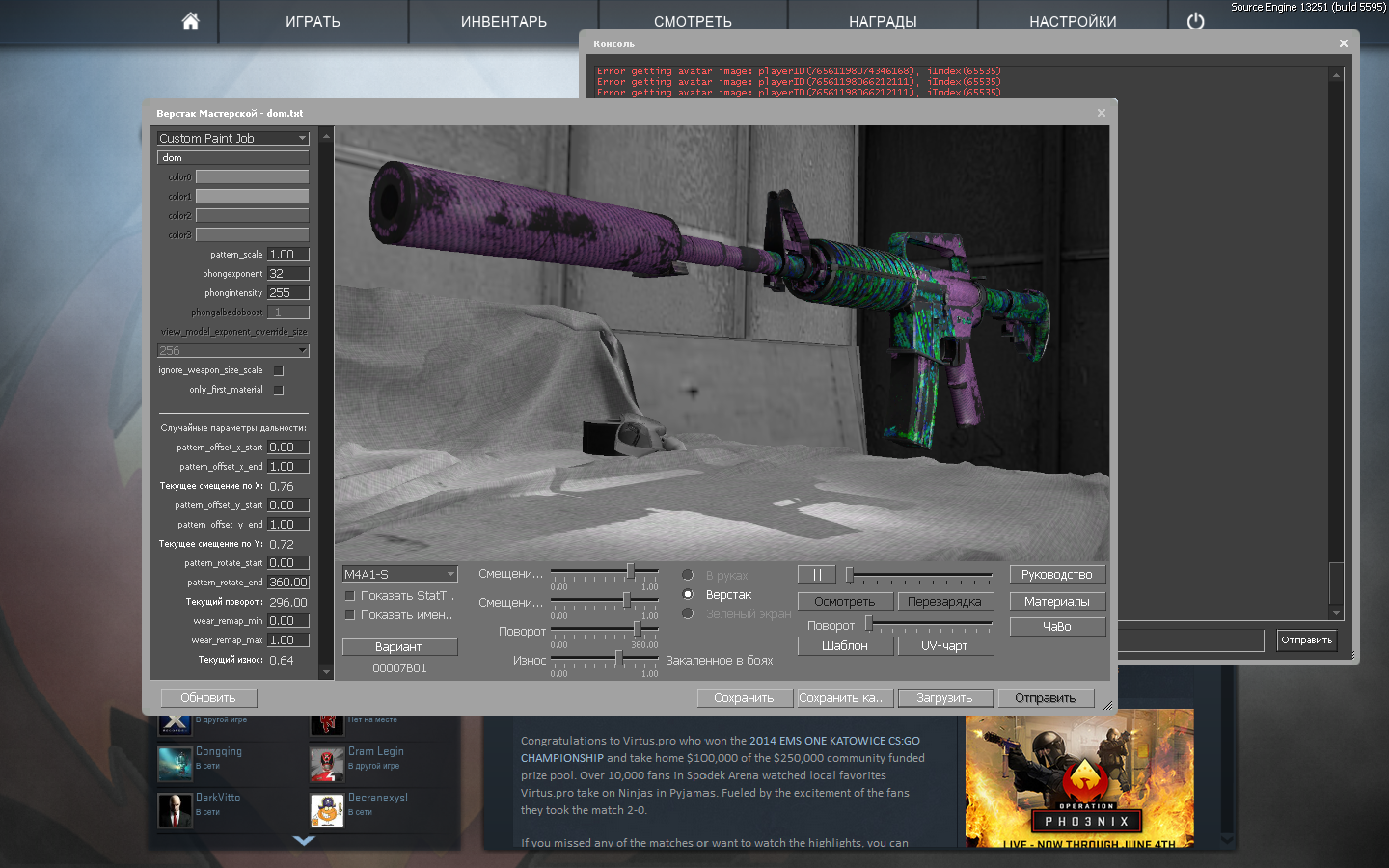Open ИГРАТЬ menu
The height and width of the screenshot is (868, 1389).
(x=313, y=22)
